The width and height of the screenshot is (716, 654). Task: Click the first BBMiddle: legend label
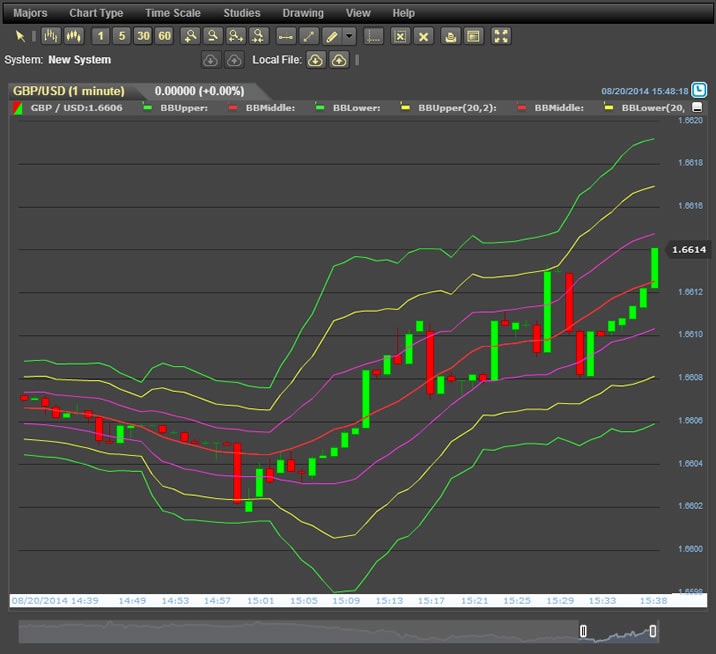(270, 108)
